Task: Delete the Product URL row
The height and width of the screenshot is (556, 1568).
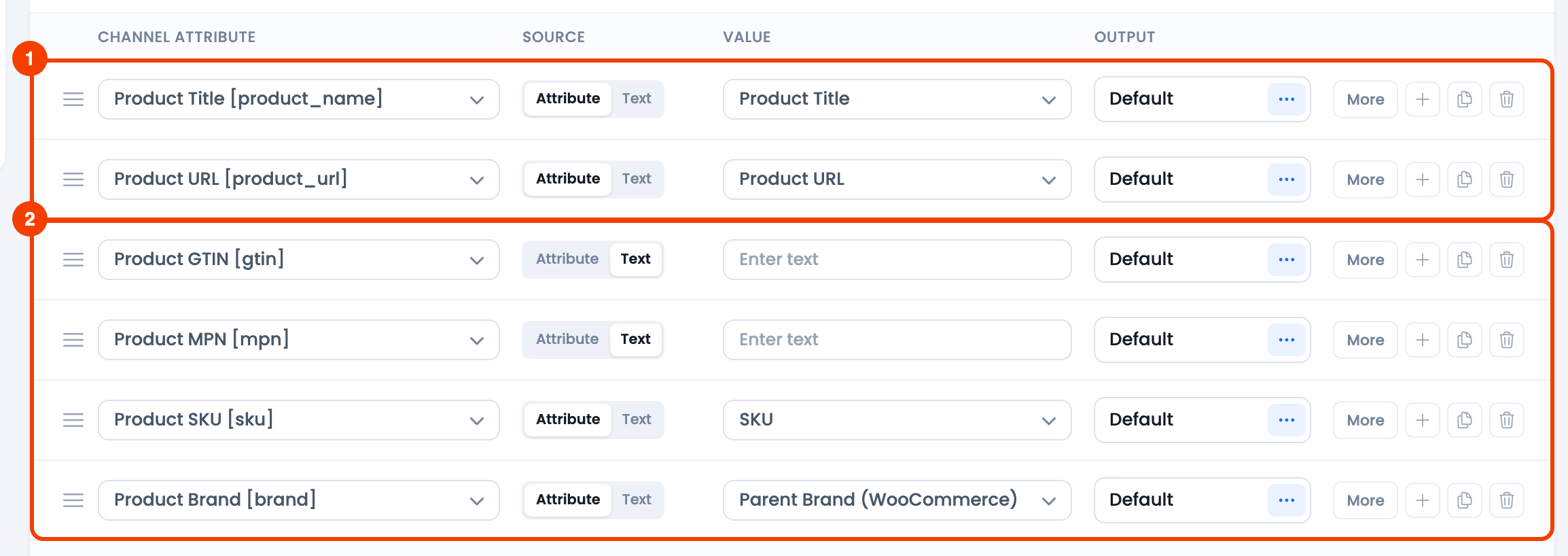Action: 1506,179
